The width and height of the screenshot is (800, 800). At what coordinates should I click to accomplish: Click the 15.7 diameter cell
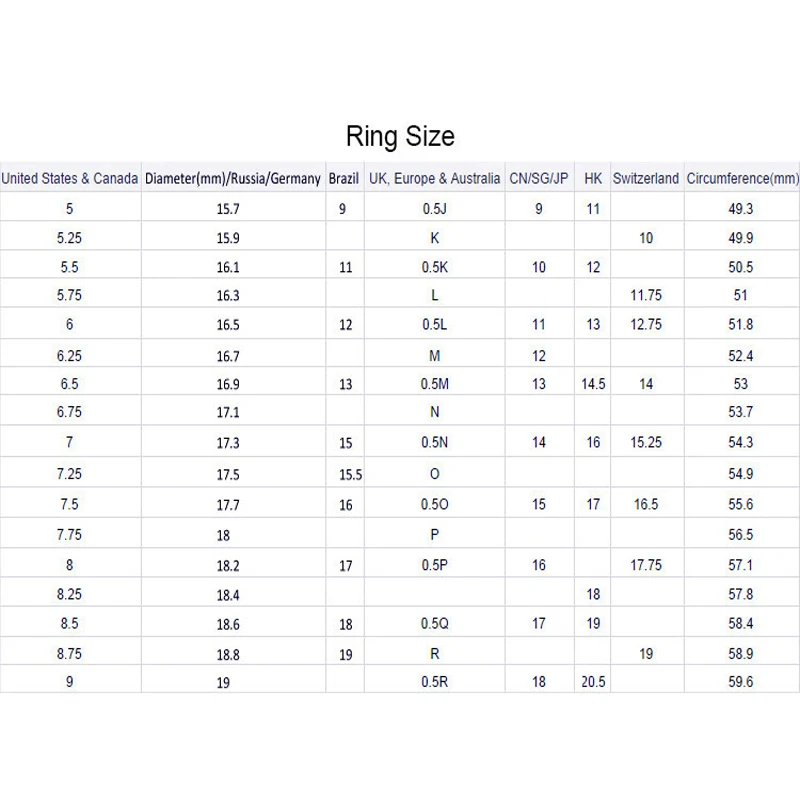pos(228,209)
